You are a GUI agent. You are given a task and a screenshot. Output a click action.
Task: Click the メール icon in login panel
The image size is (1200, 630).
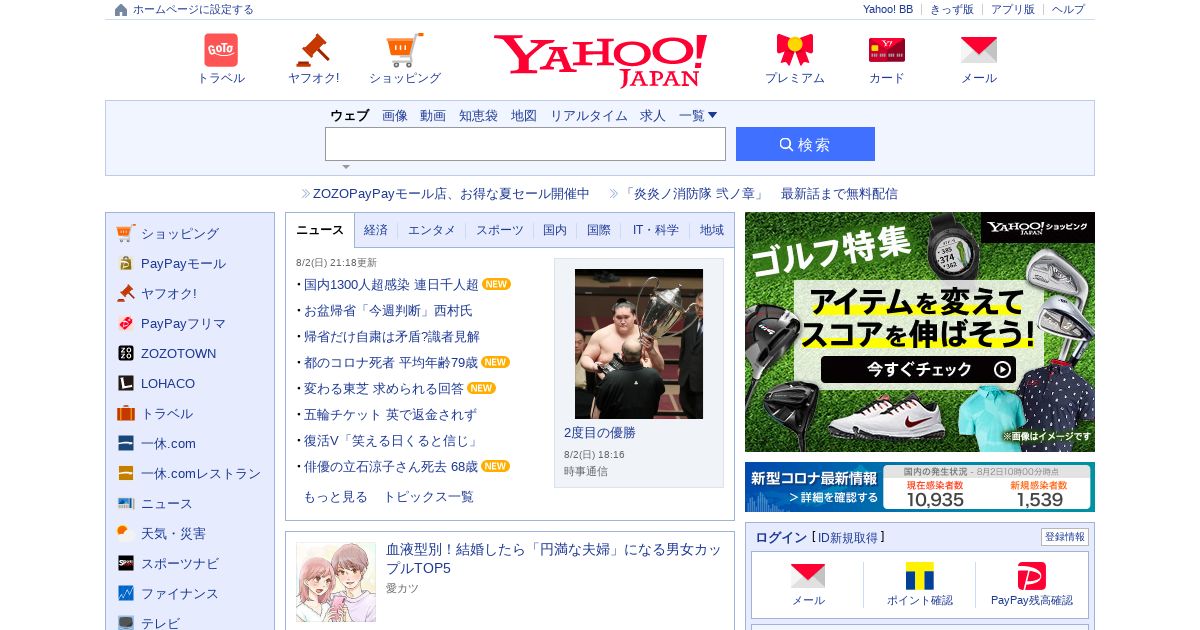[x=808, y=575]
